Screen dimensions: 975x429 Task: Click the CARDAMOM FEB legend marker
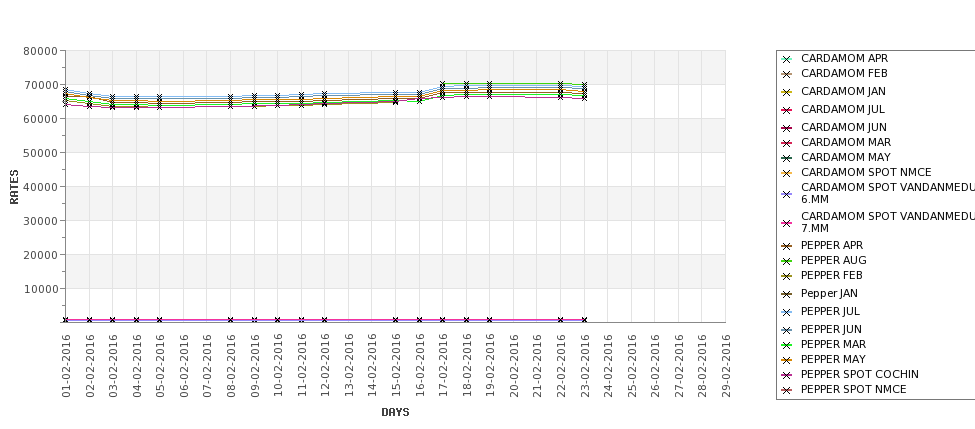(787, 74)
